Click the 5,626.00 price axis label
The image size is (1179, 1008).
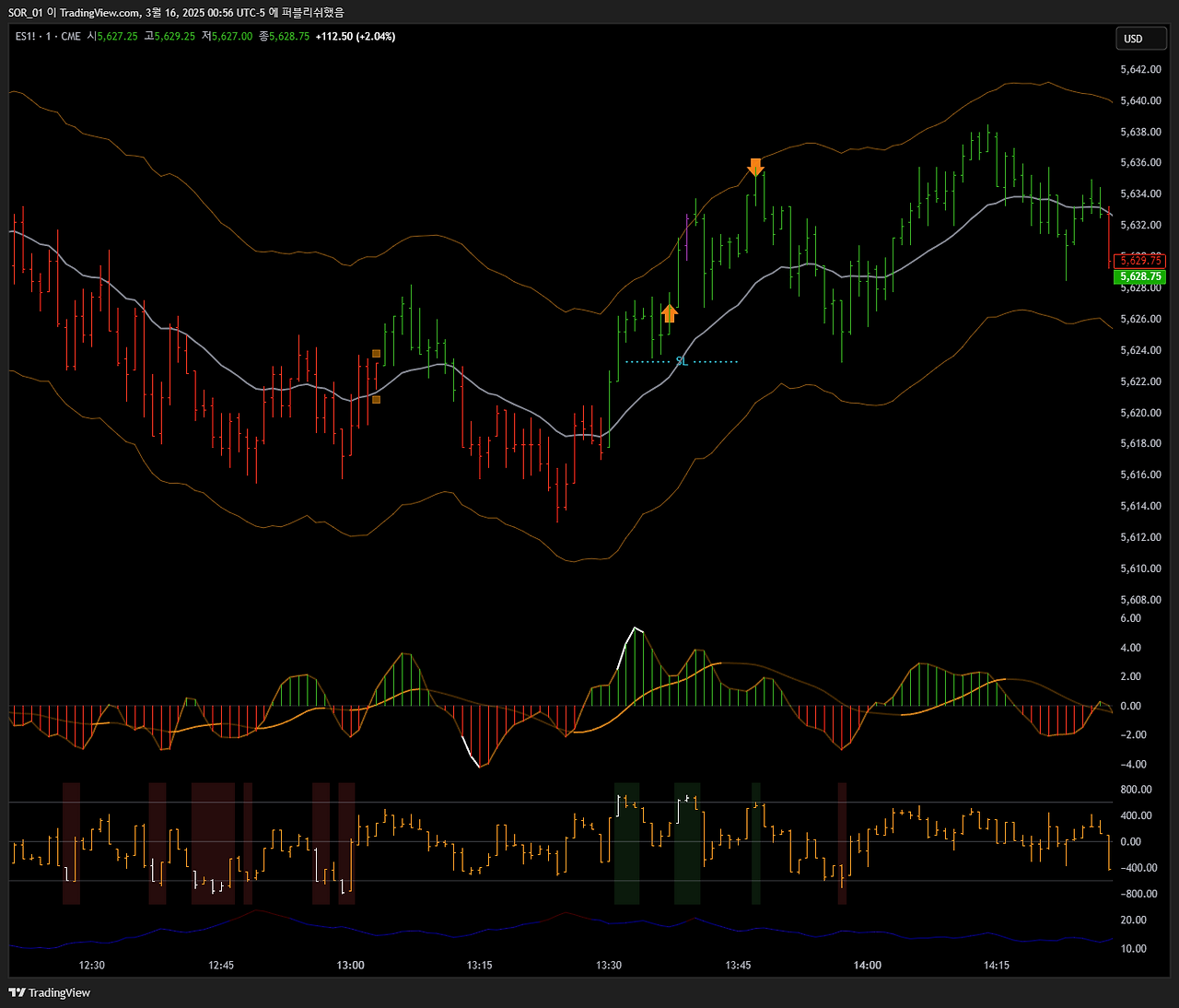coord(1140,320)
